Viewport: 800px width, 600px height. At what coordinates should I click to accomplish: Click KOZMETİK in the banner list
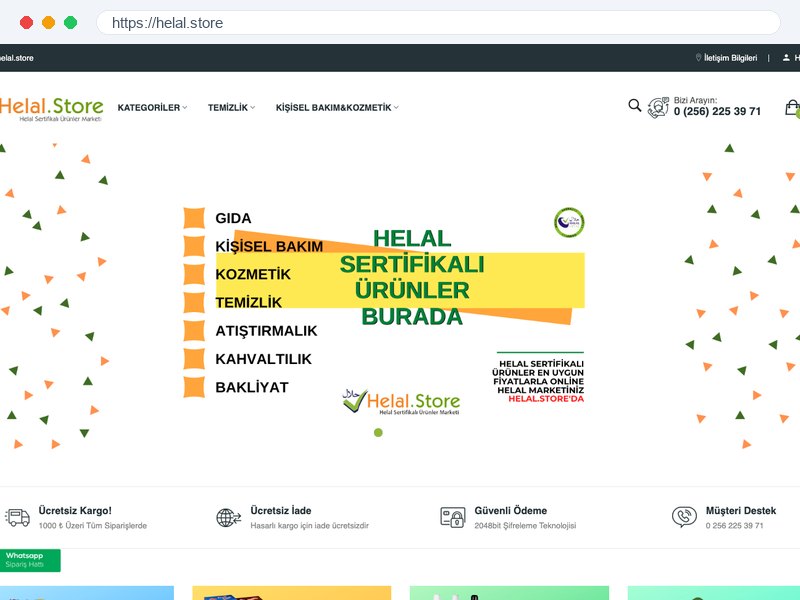[x=253, y=274]
